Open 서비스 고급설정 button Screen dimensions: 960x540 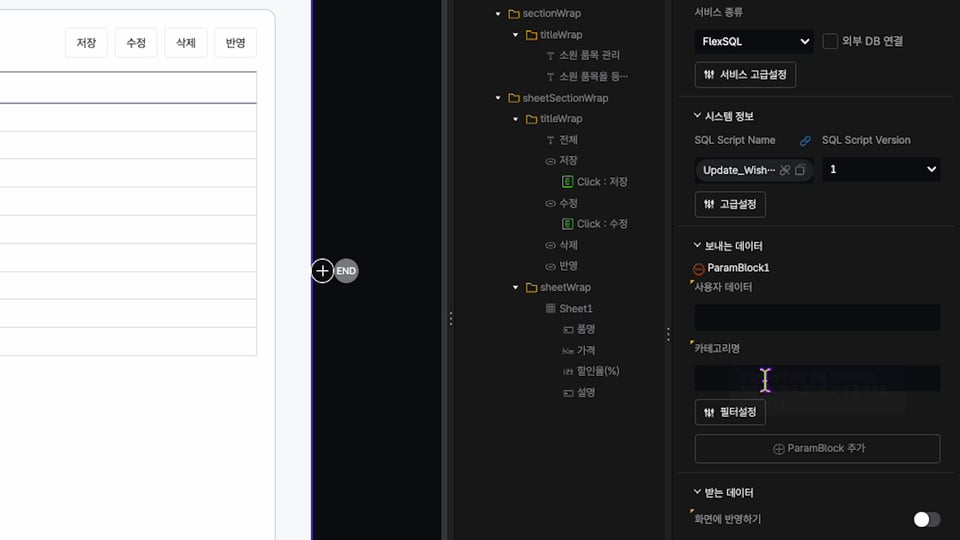pyautogui.click(x=745, y=75)
